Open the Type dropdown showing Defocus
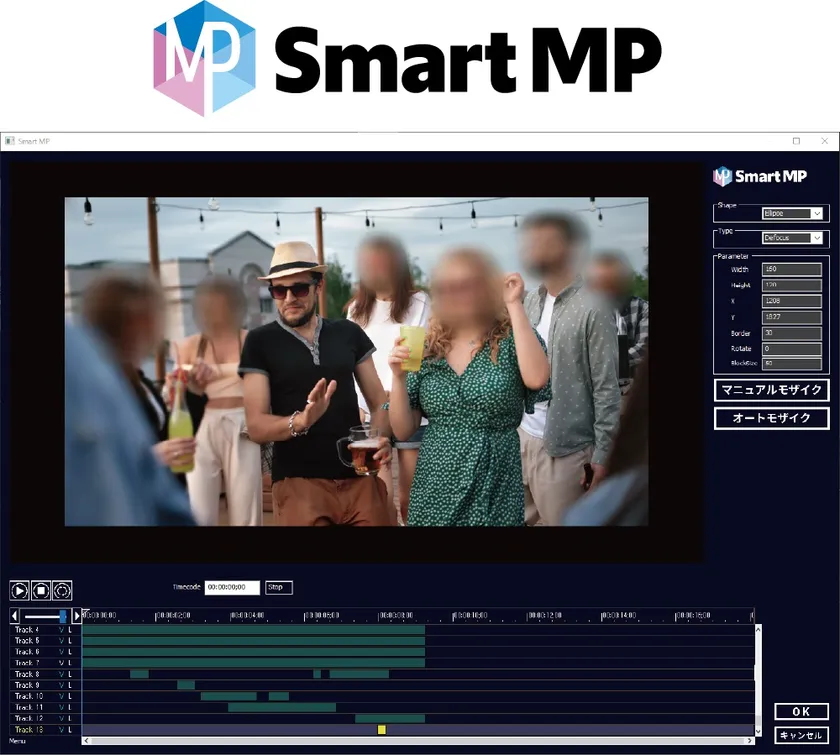This screenshot has width=840, height=755. pyautogui.click(x=792, y=238)
